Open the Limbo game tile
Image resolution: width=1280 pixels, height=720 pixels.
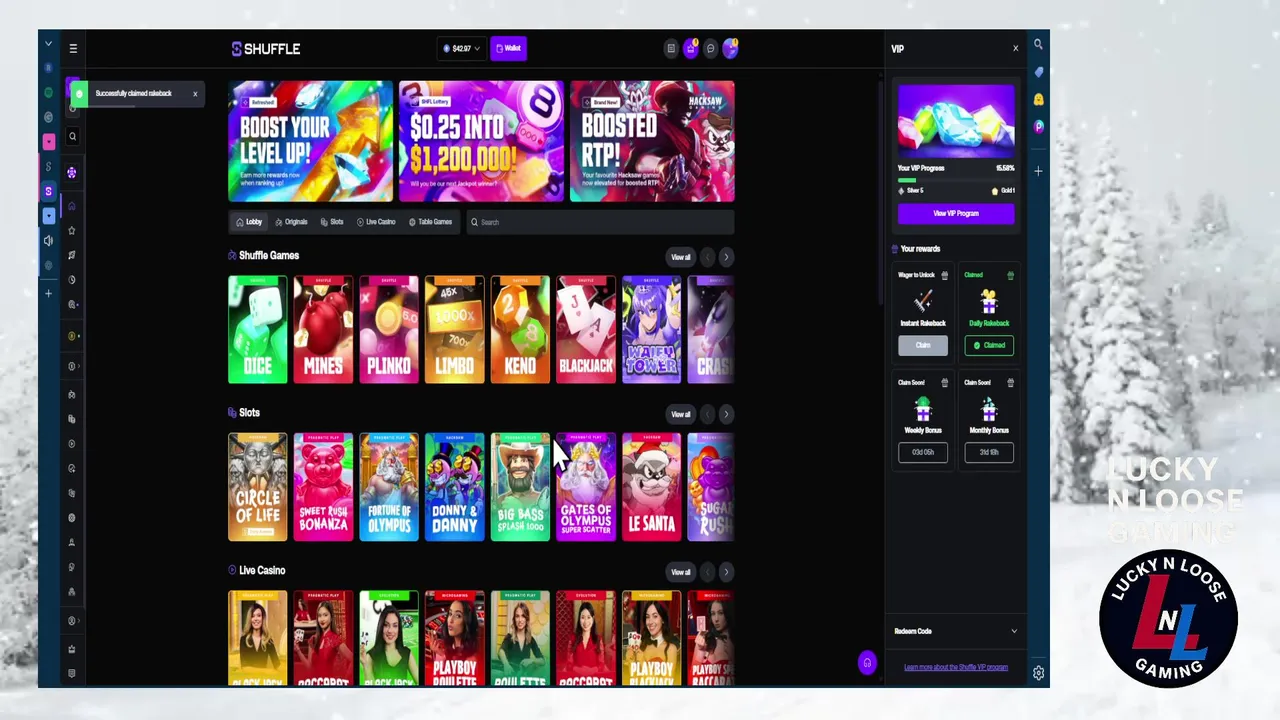(455, 330)
